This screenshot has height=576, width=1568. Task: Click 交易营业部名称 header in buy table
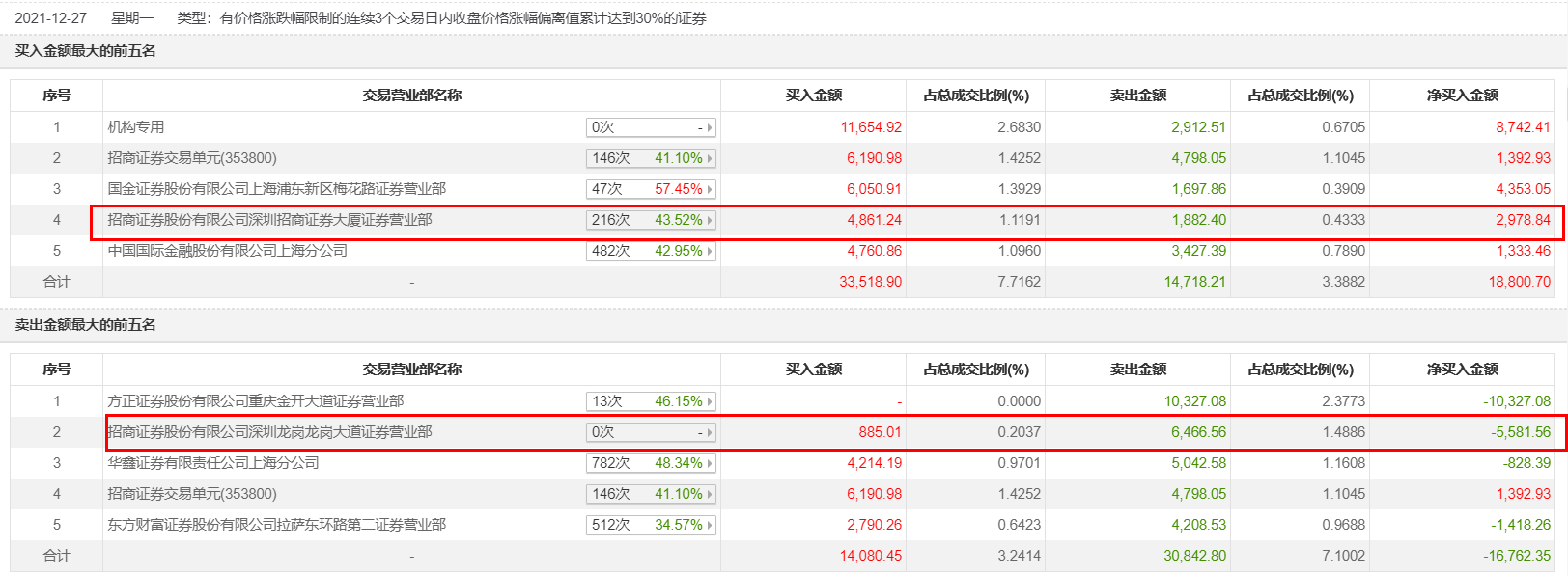(x=412, y=96)
